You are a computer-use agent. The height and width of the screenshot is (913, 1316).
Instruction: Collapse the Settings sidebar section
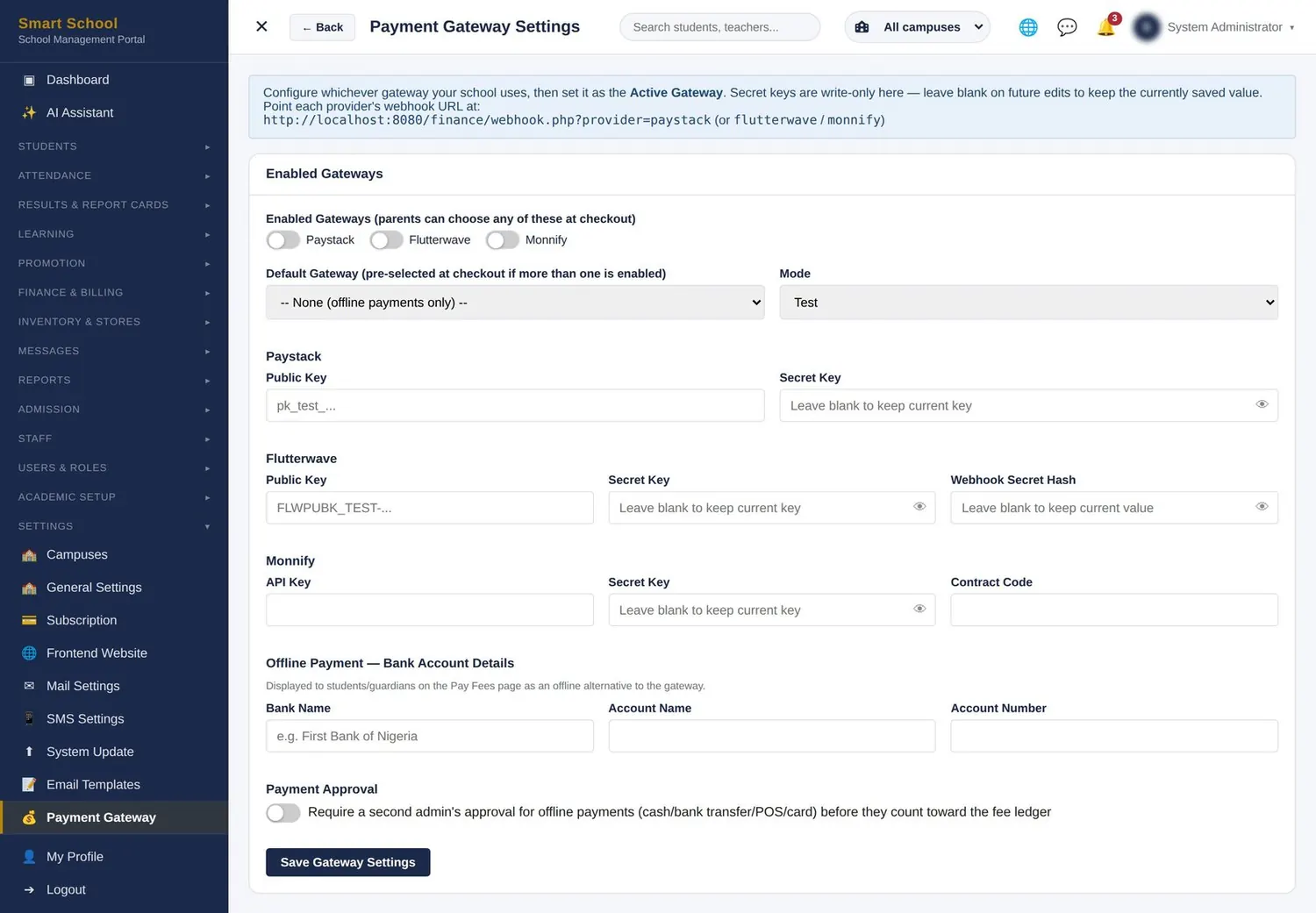[114, 526]
